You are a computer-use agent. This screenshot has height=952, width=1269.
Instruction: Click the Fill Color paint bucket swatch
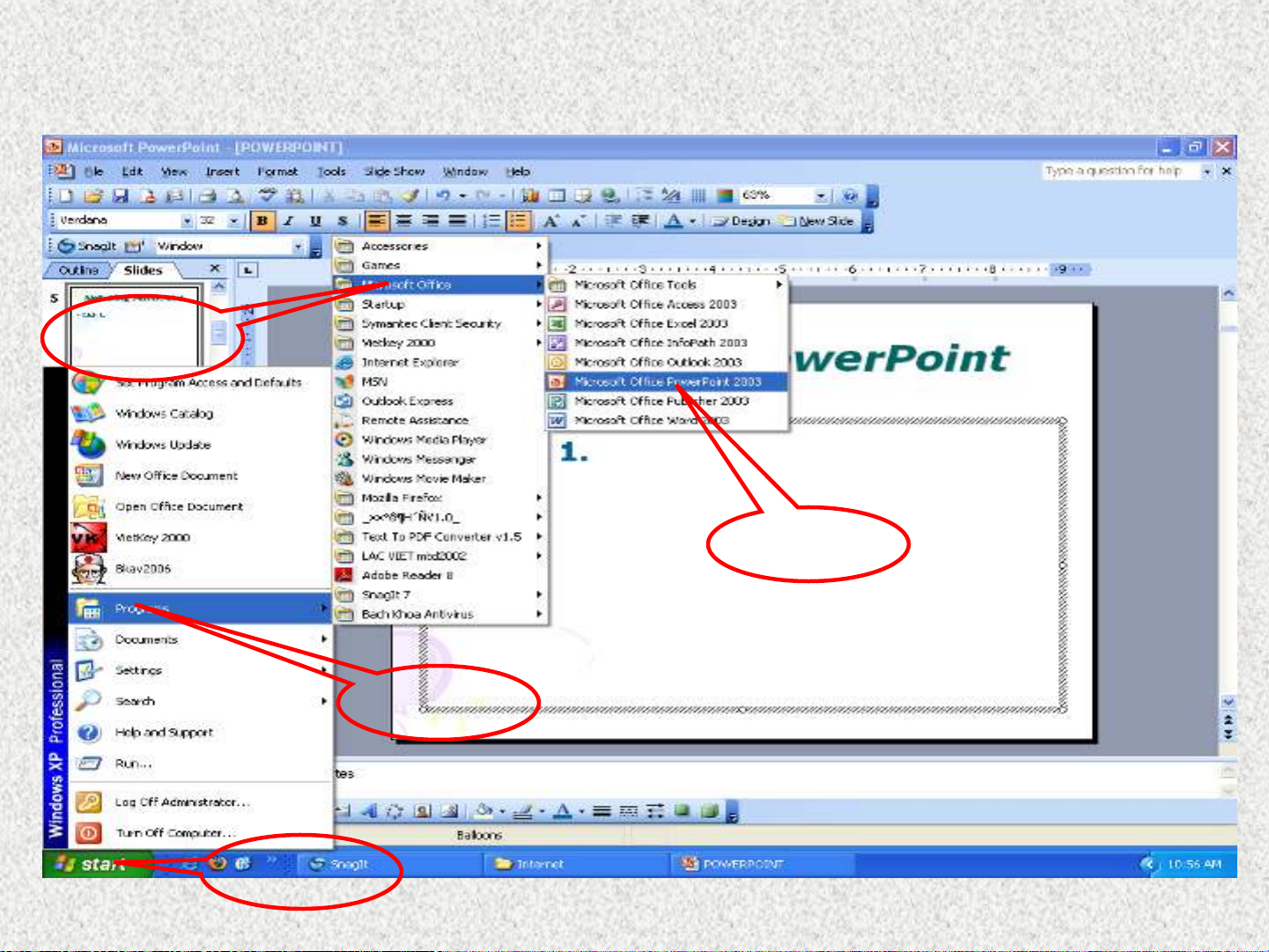point(483,811)
